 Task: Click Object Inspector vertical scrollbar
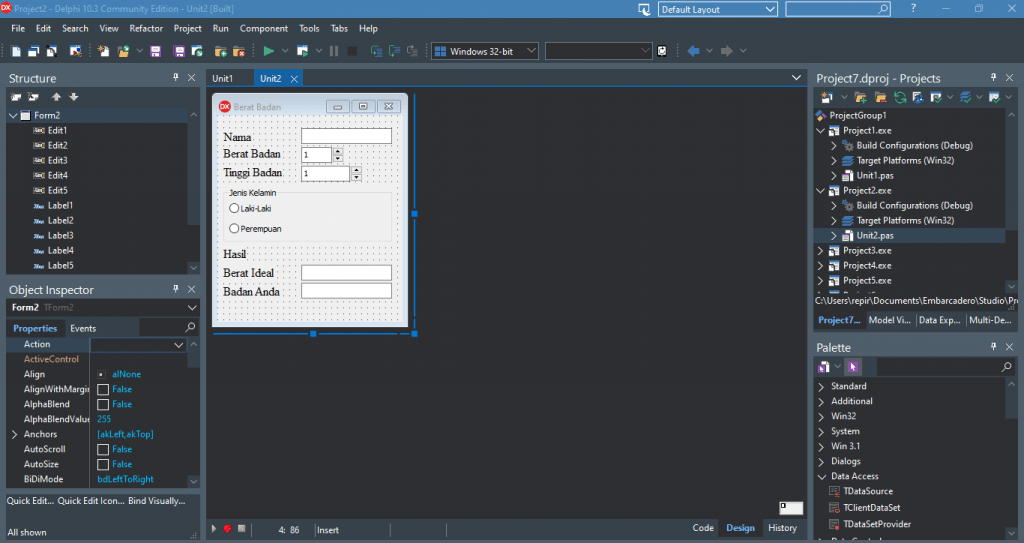[x=193, y=412]
